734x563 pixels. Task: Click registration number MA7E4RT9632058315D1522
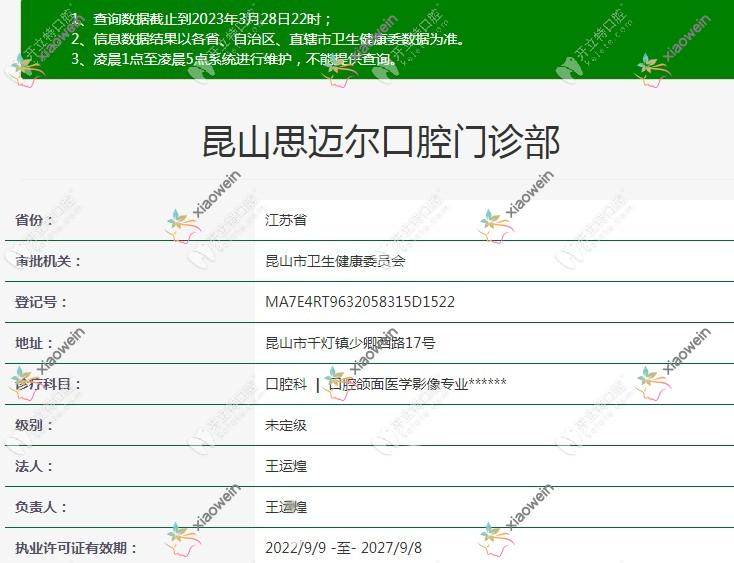click(360, 302)
